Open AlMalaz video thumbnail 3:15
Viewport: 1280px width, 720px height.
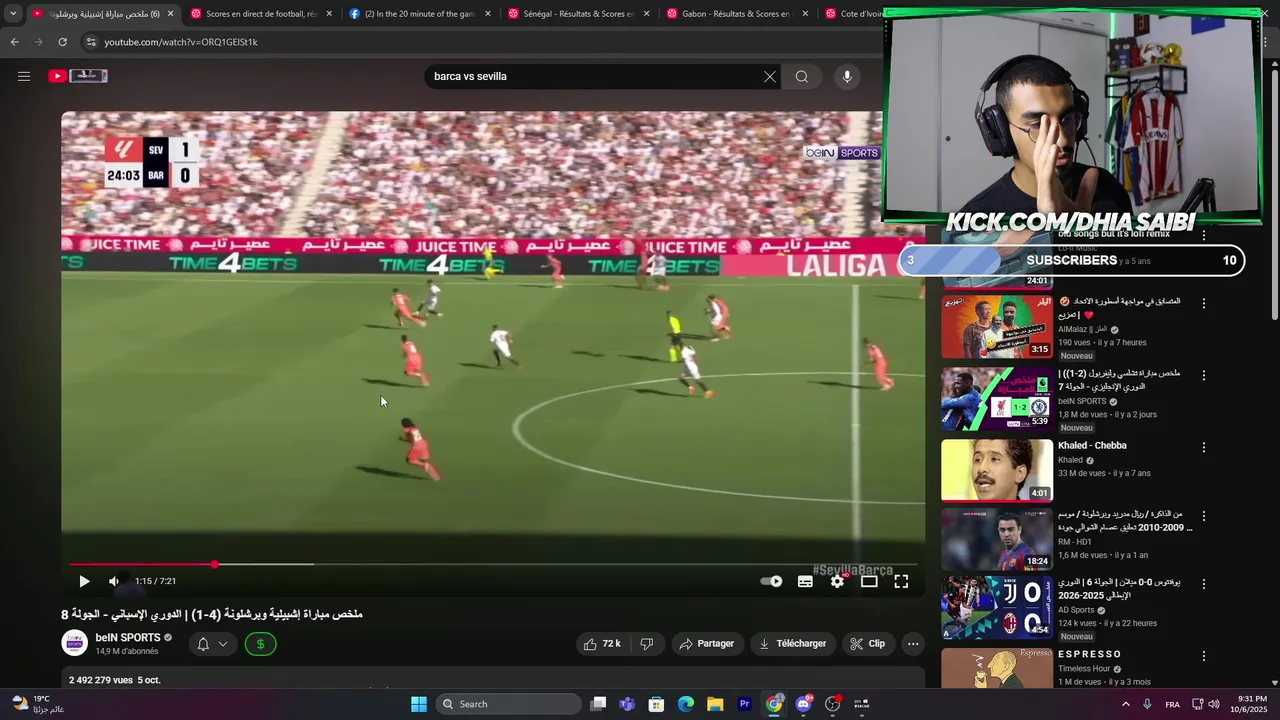click(997, 327)
